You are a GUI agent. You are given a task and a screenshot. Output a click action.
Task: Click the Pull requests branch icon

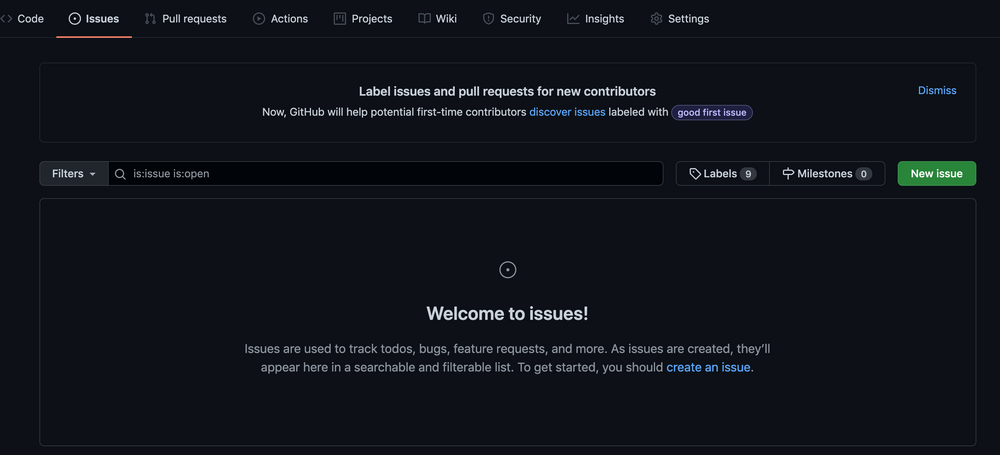click(x=150, y=19)
